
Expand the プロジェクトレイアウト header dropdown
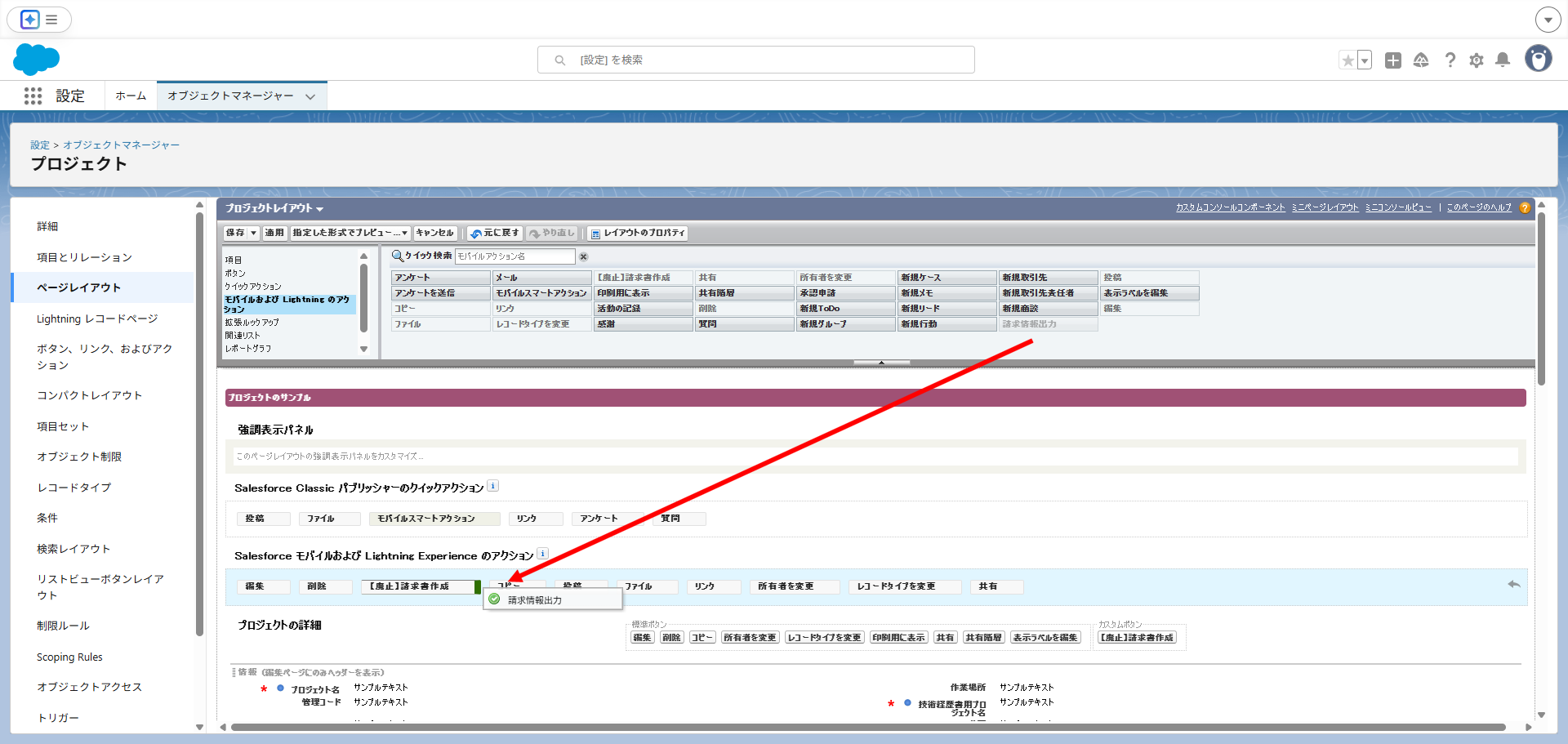(319, 209)
